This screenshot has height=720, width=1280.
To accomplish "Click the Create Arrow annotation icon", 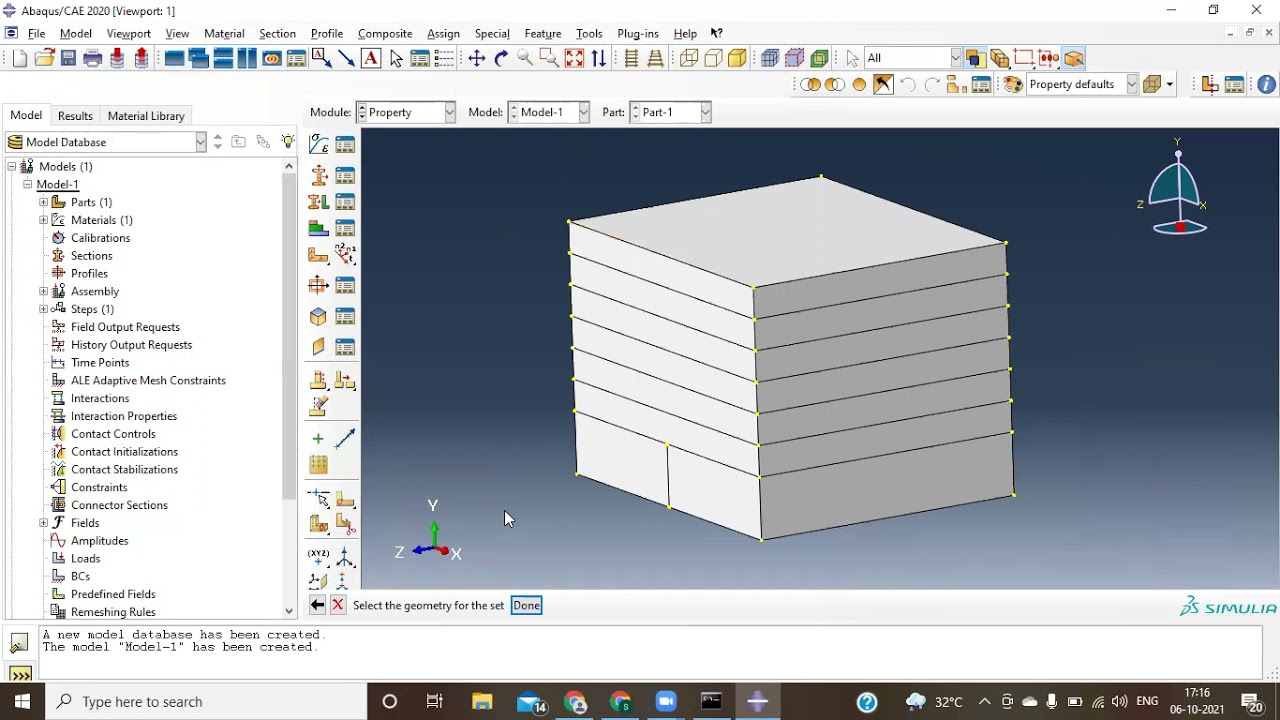I will 346,59.
